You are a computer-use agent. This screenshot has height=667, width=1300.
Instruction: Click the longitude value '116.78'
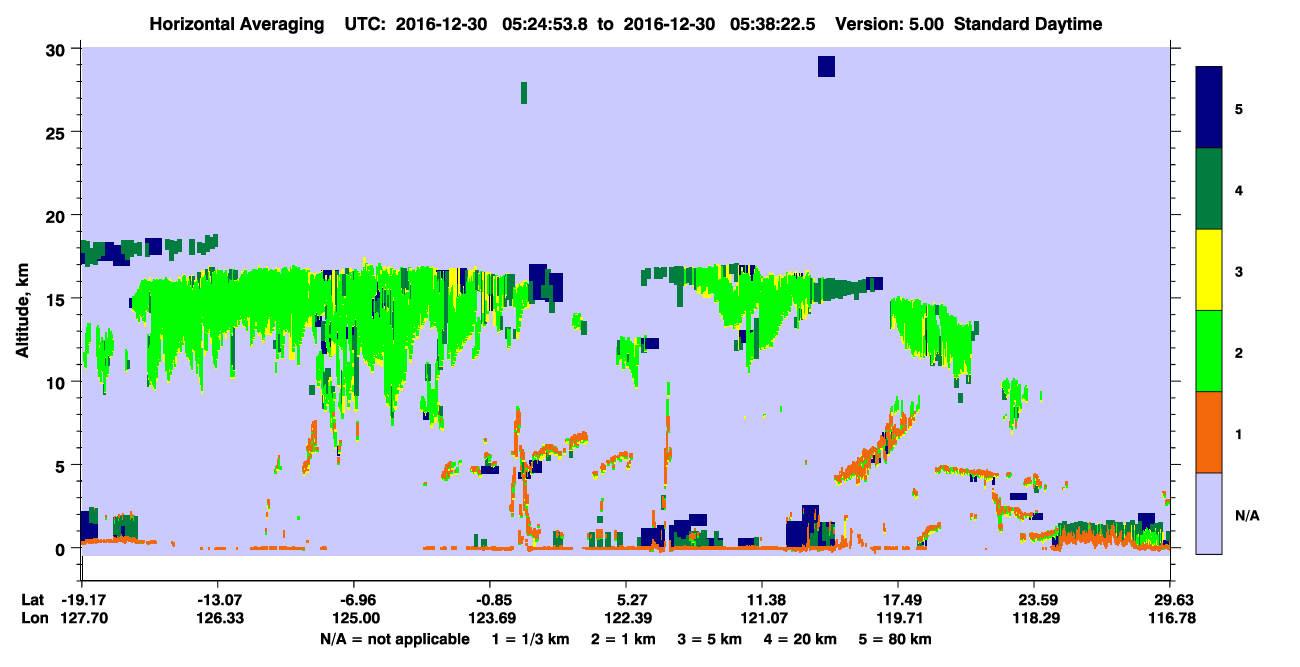pos(1170,618)
